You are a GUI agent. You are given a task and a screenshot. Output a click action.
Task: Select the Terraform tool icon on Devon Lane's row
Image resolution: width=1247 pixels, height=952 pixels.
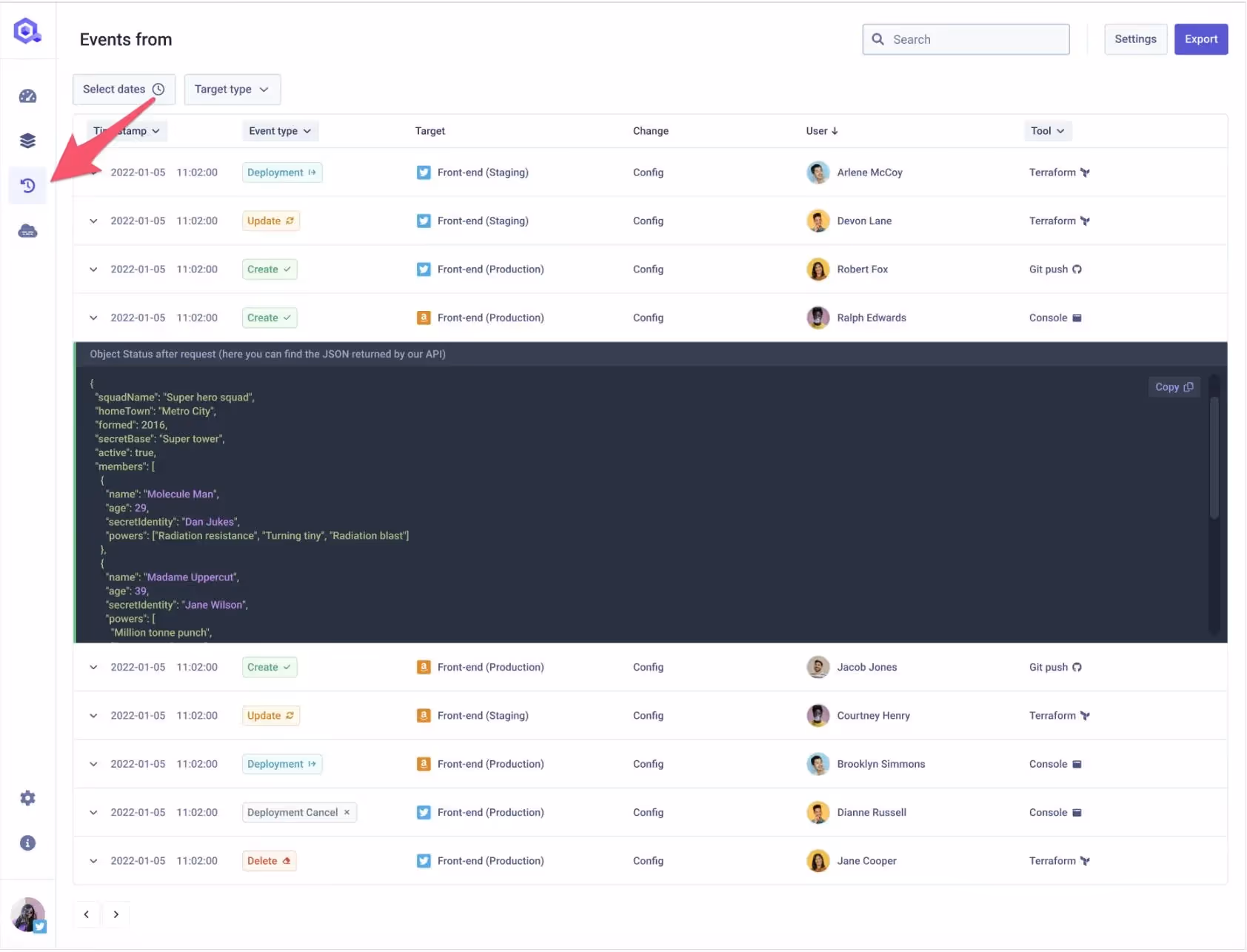(1085, 221)
